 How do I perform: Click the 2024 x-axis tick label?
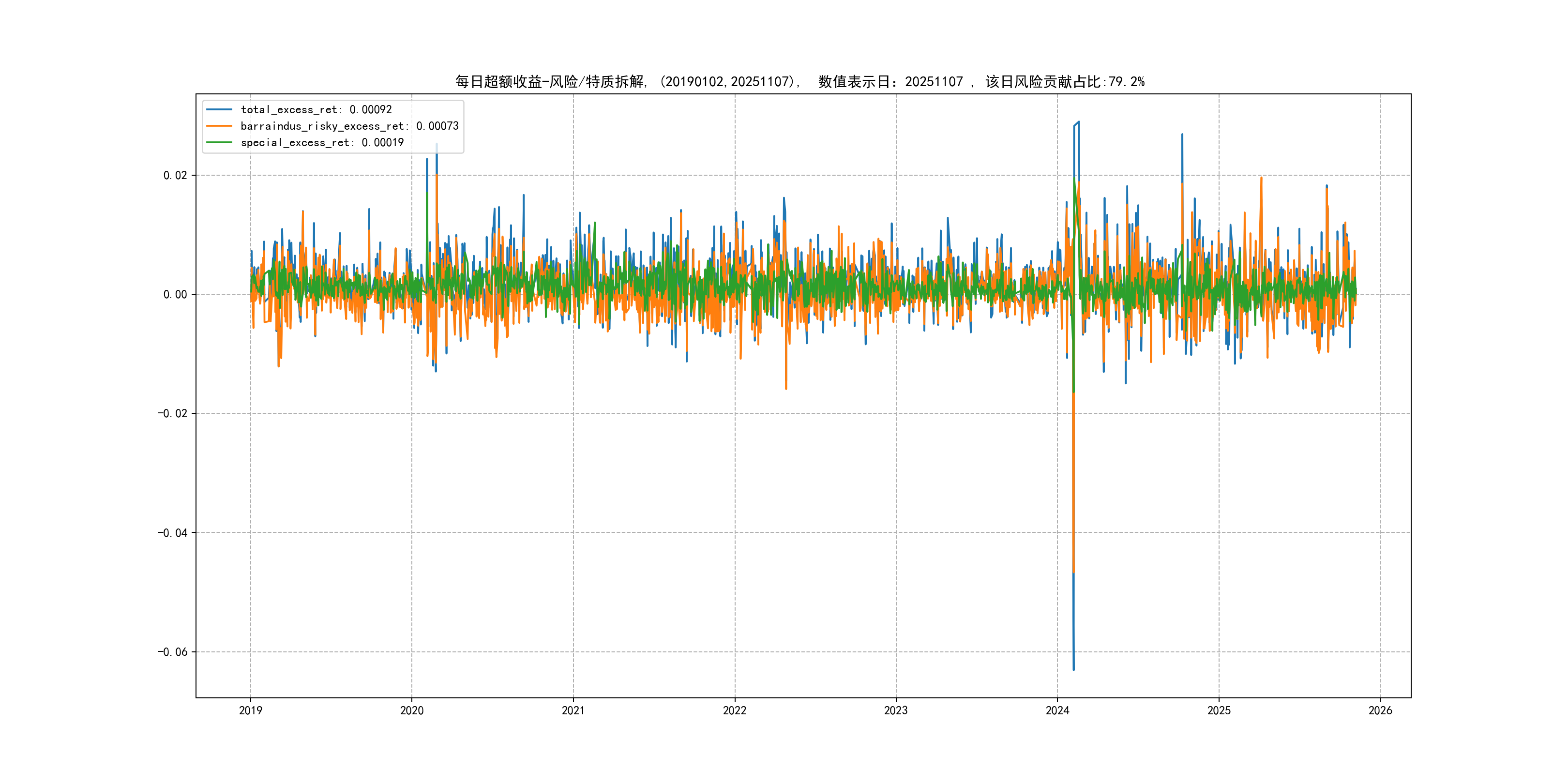point(1057,710)
